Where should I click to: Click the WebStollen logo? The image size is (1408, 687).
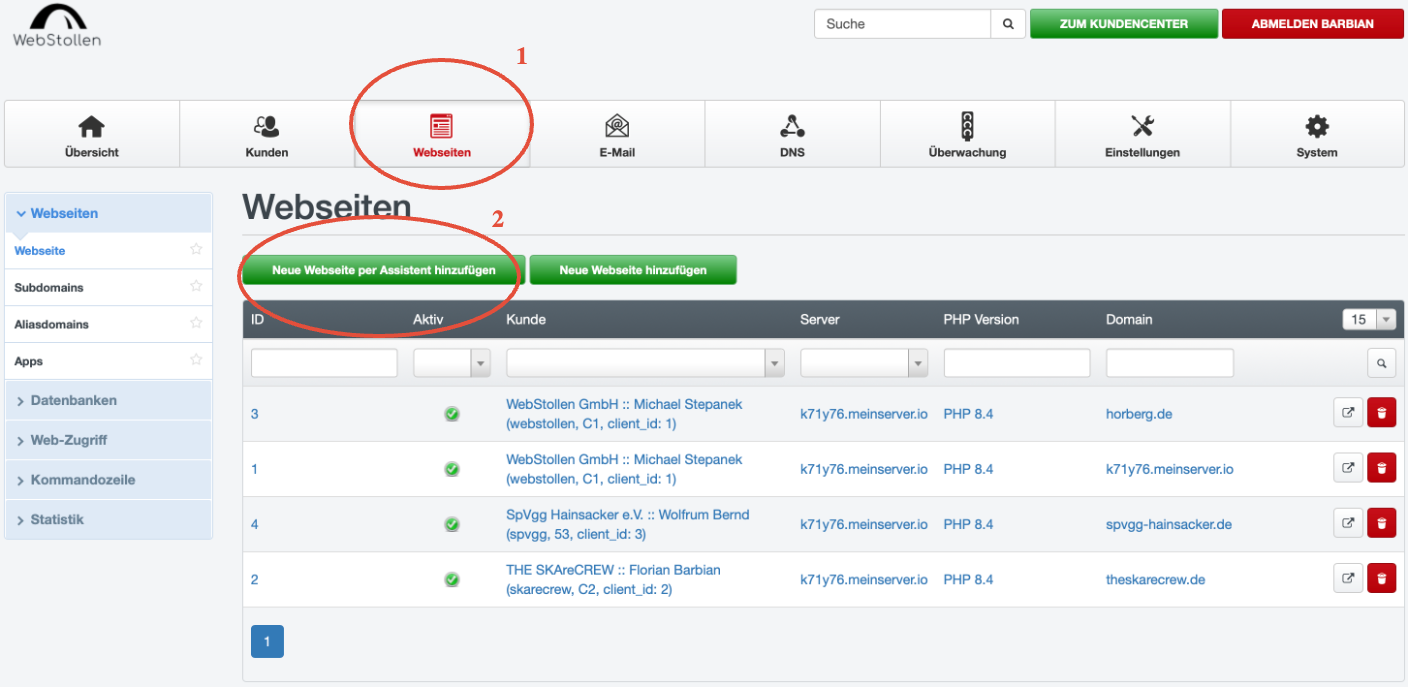[x=57, y=27]
